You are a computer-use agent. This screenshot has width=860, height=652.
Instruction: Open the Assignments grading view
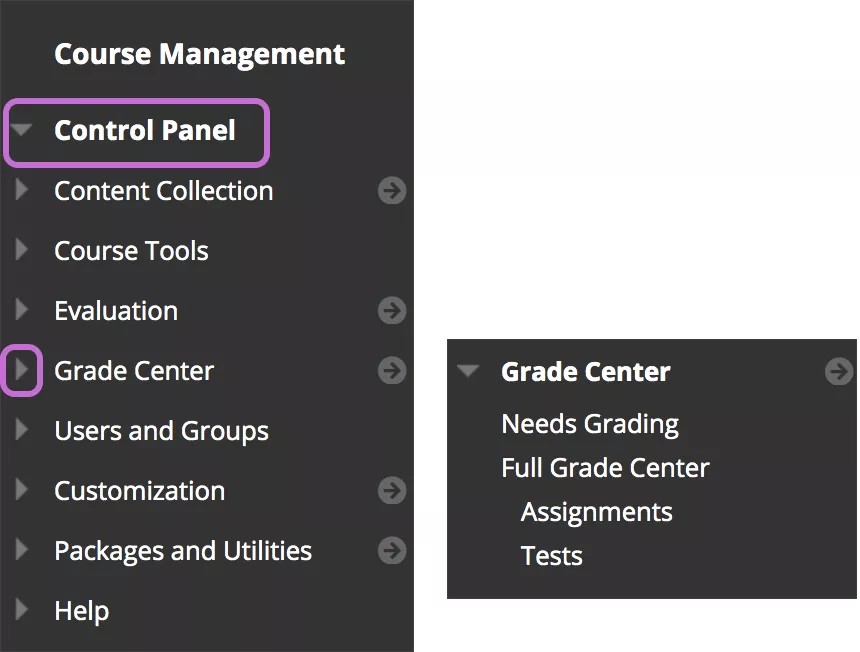pyautogui.click(x=596, y=511)
